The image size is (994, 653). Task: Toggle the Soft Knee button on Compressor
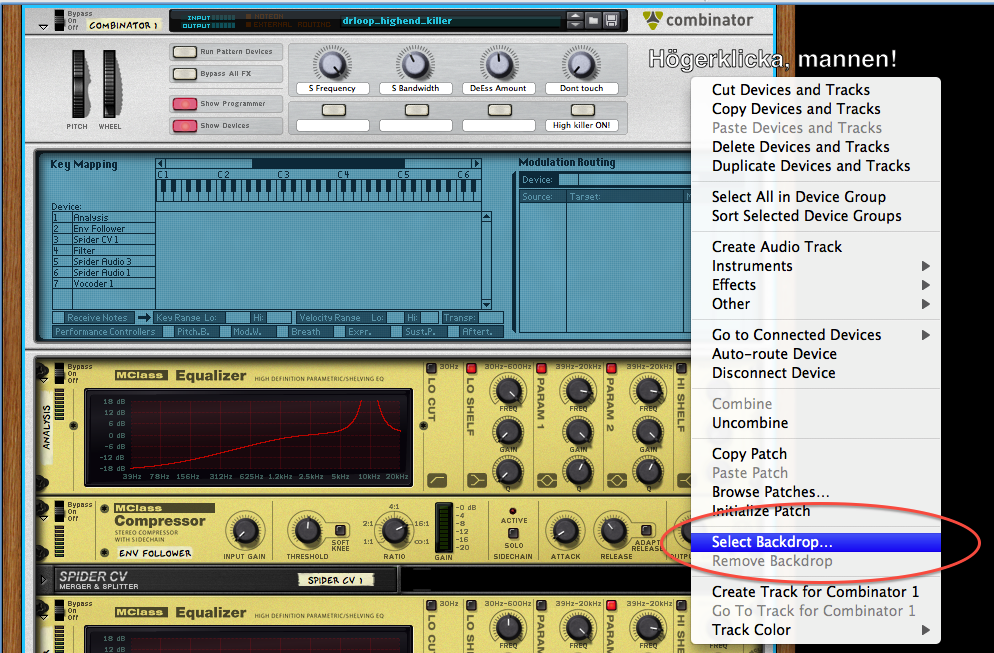point(340,529)
